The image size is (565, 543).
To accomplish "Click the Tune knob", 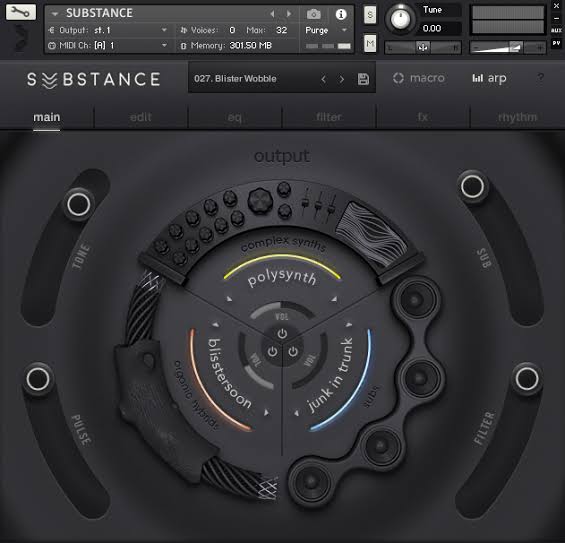I will click(400, 19).
